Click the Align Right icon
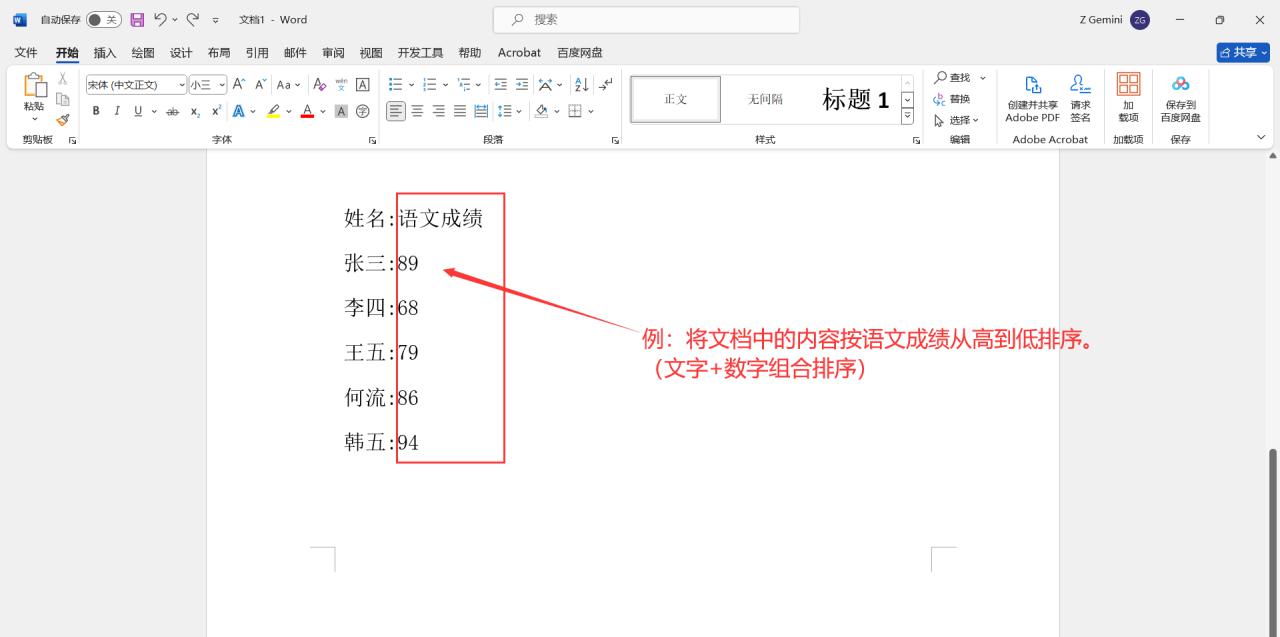Viewport: 1280px width, 637px height. point(439,111)
